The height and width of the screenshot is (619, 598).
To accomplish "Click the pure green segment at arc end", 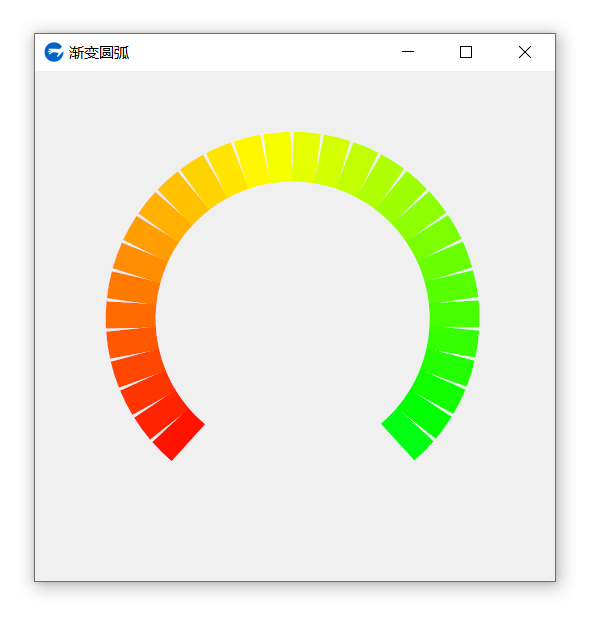I will 407,435.
